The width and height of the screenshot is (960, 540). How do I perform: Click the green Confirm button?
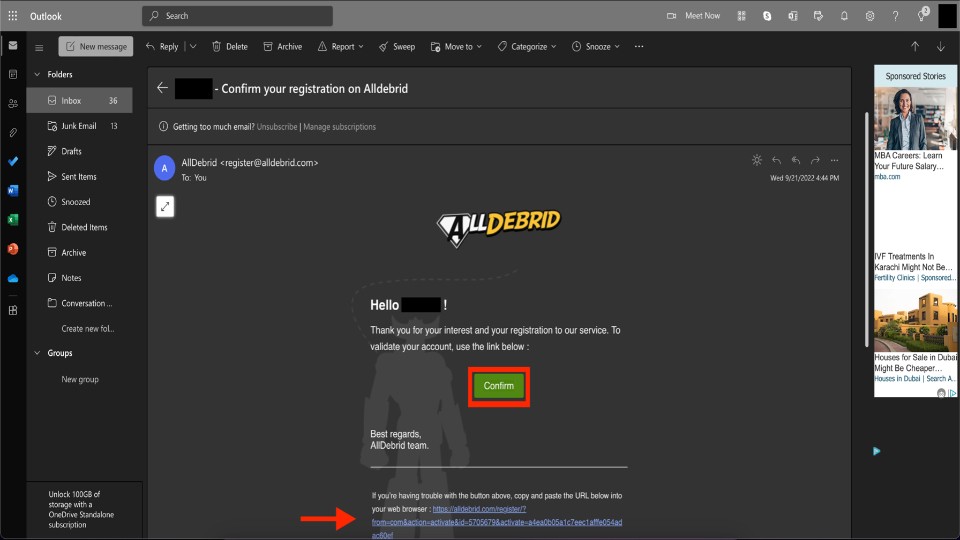coord(498,386)
